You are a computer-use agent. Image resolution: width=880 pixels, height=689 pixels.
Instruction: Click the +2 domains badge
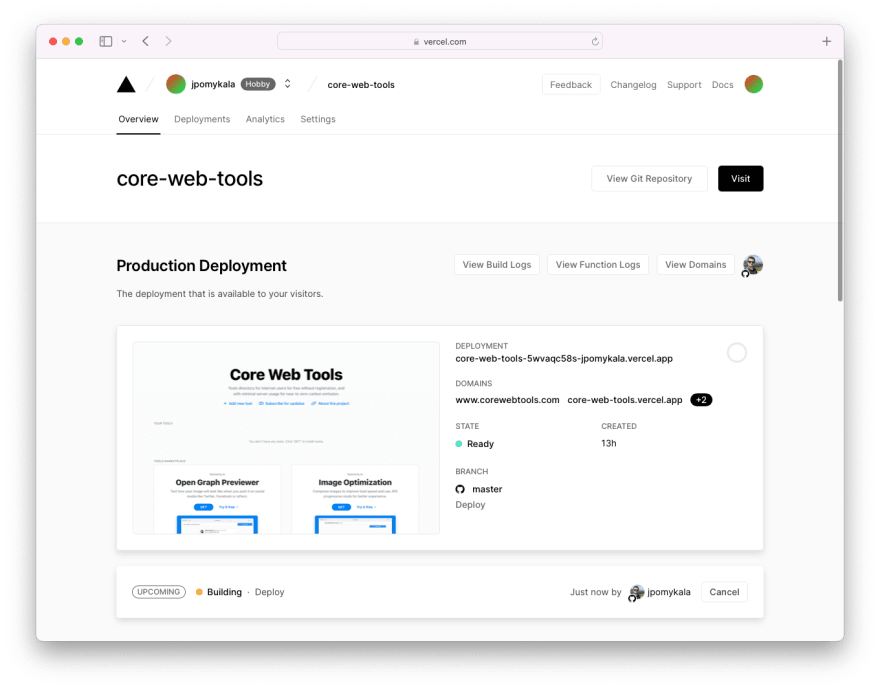pos(701,400)
